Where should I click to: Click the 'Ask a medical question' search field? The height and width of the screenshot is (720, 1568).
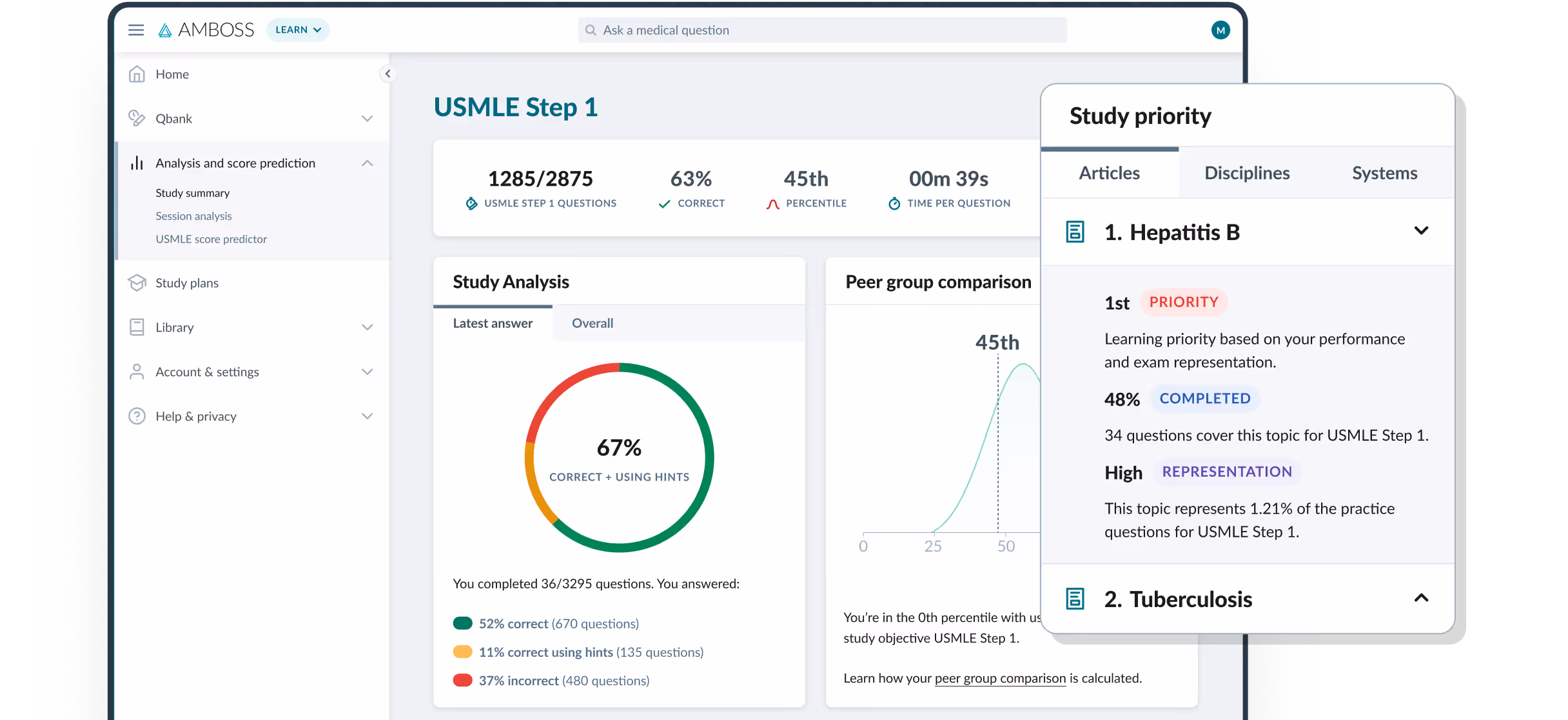tap(822, 30)
